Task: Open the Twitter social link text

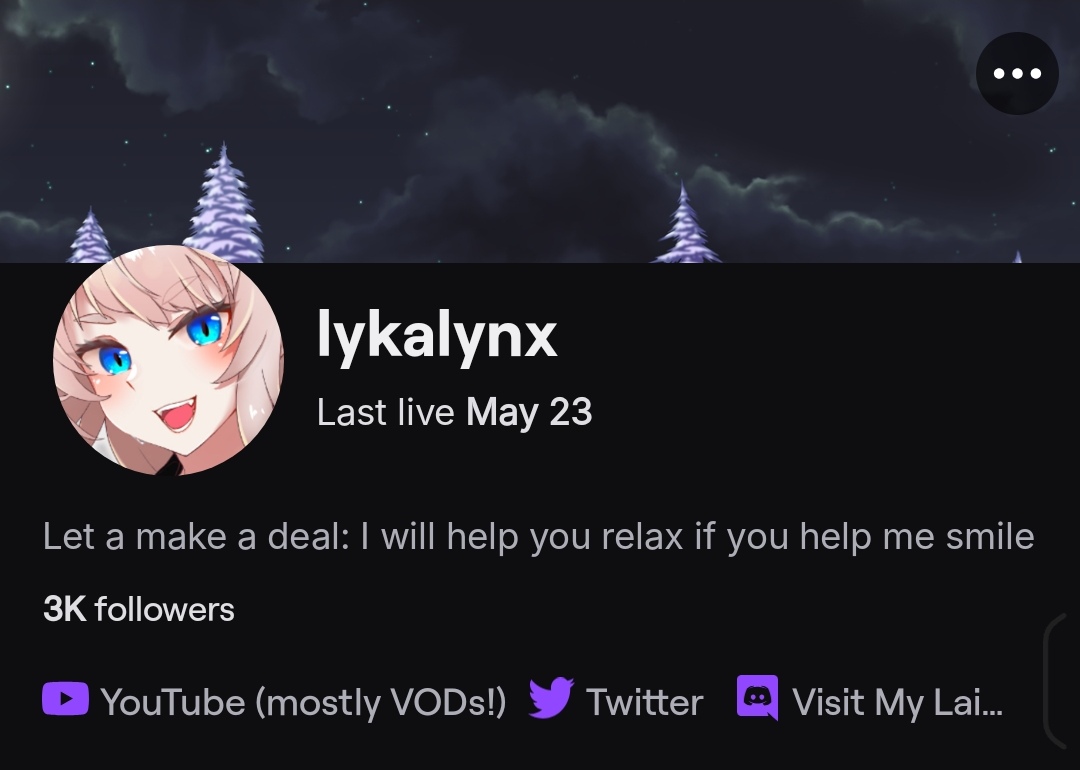Action: click(644, 702)
